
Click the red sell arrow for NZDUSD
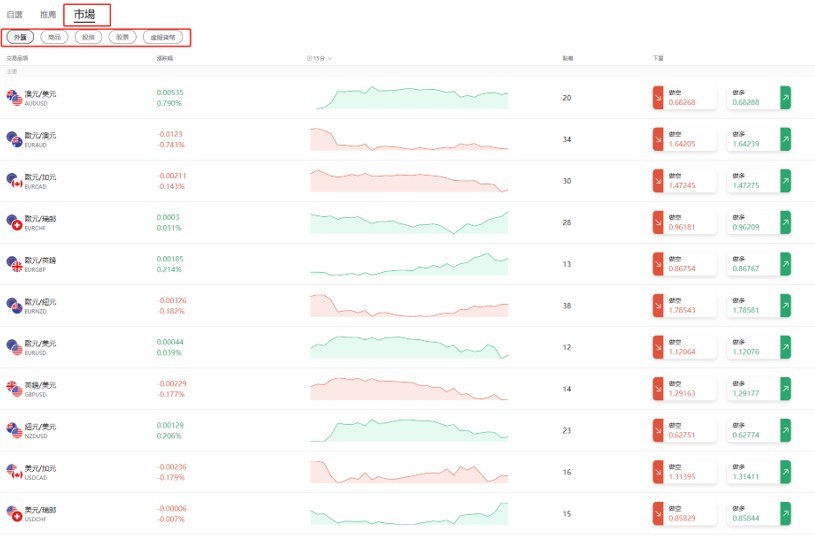point(657,430)
